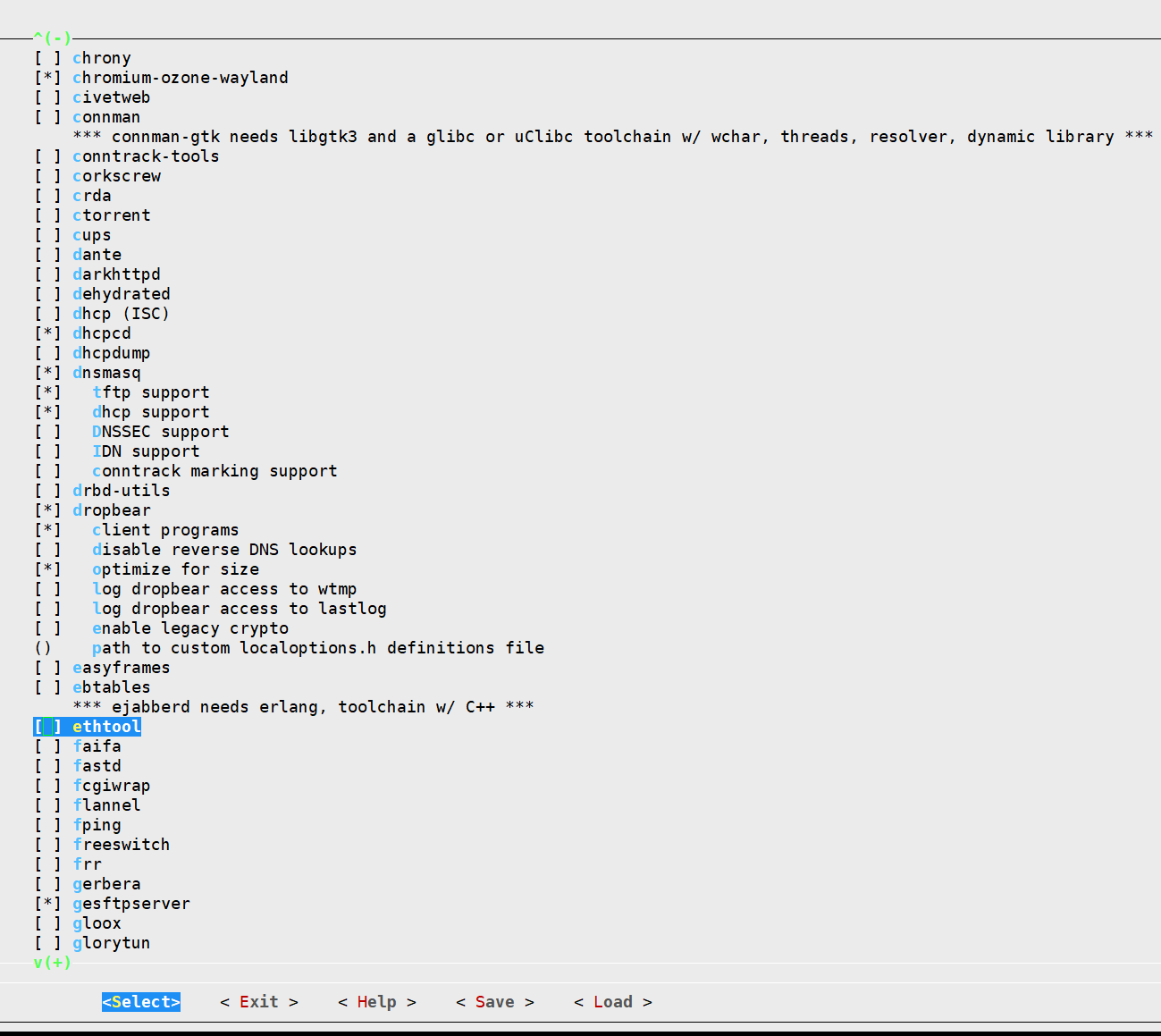This screenshot has height=1036, width=1161.
Task: Click the scroll-down v(+) indicator
Action: point(52,963)
